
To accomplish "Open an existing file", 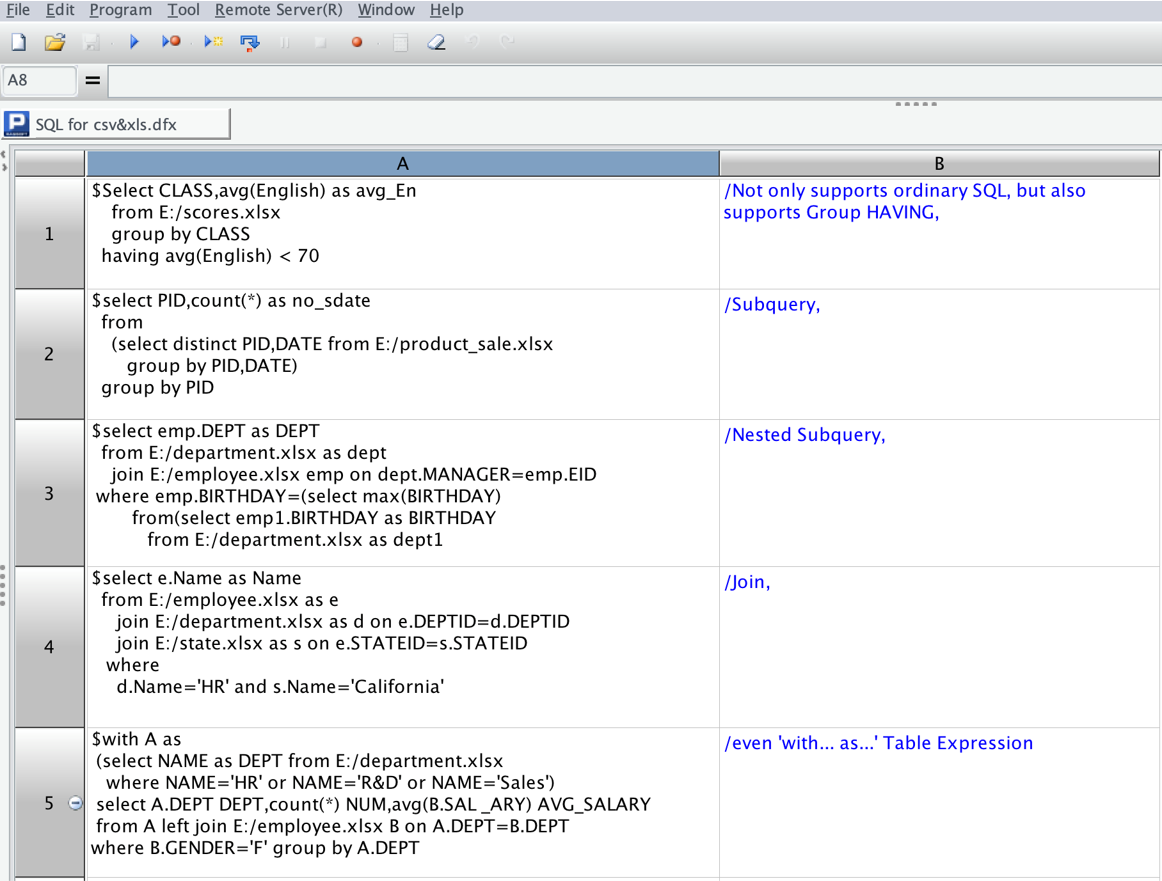I will (54, 42).
